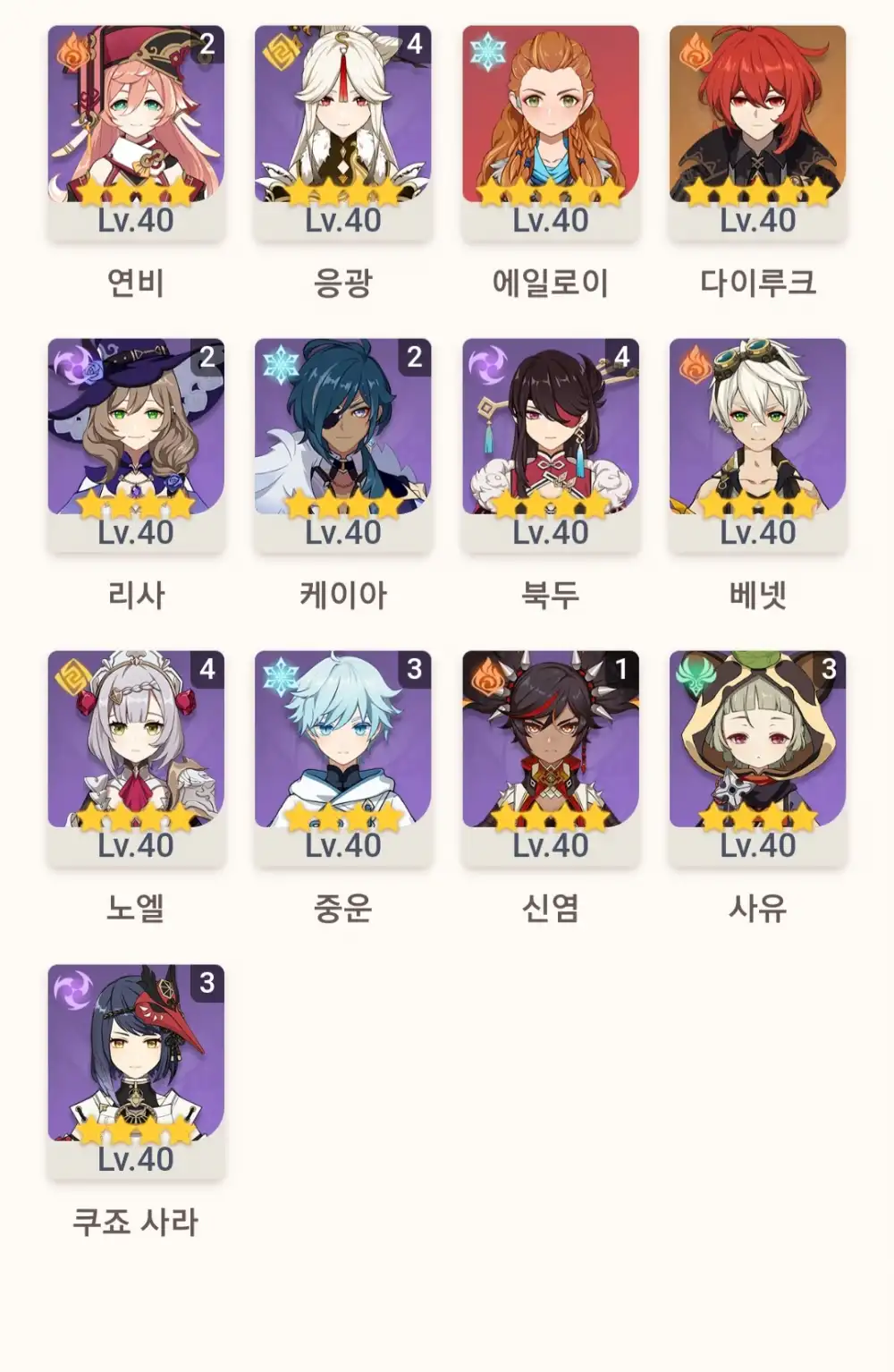894x1372 pixels.
Task: Click the 쿠죠 사라 name label
Action: click(136, 1221)
